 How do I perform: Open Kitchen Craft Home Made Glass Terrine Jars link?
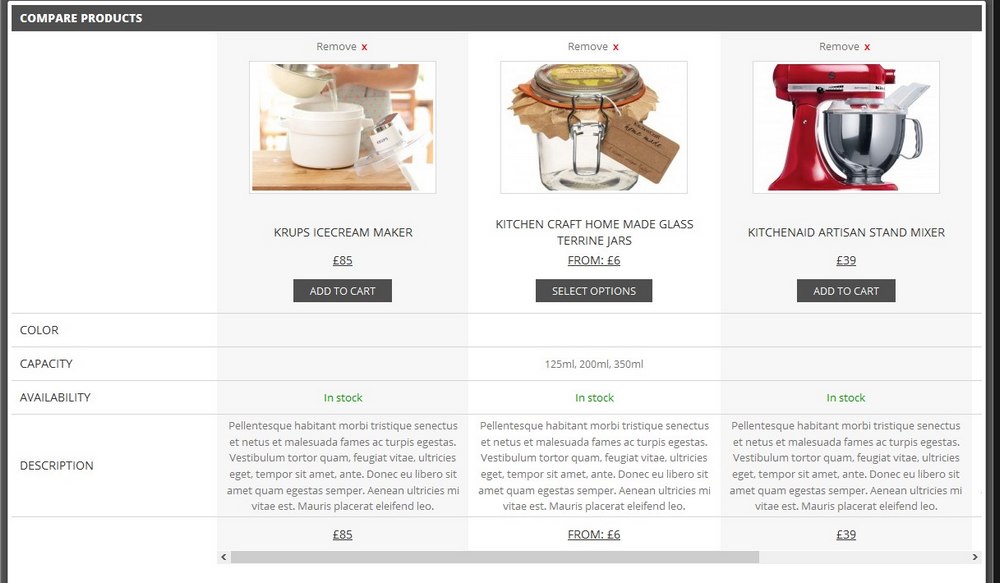point(594,232)
